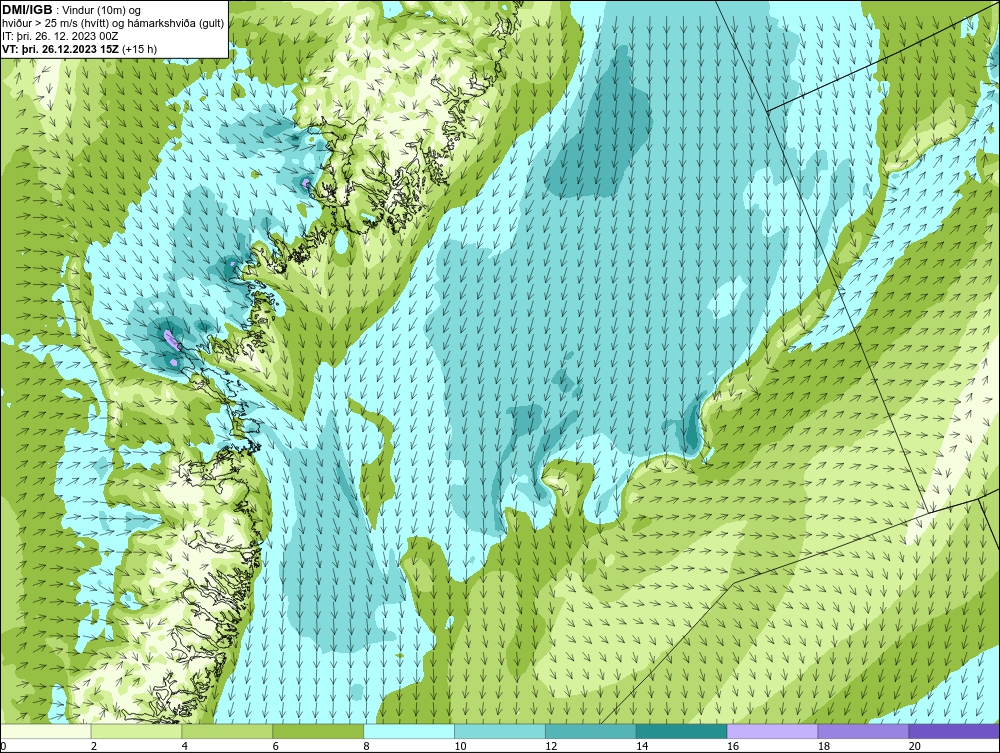The image size is (1000, 753).
Task: Click the above-20 m/s dark violet legend swatch
Action: [x=954, y=731]
